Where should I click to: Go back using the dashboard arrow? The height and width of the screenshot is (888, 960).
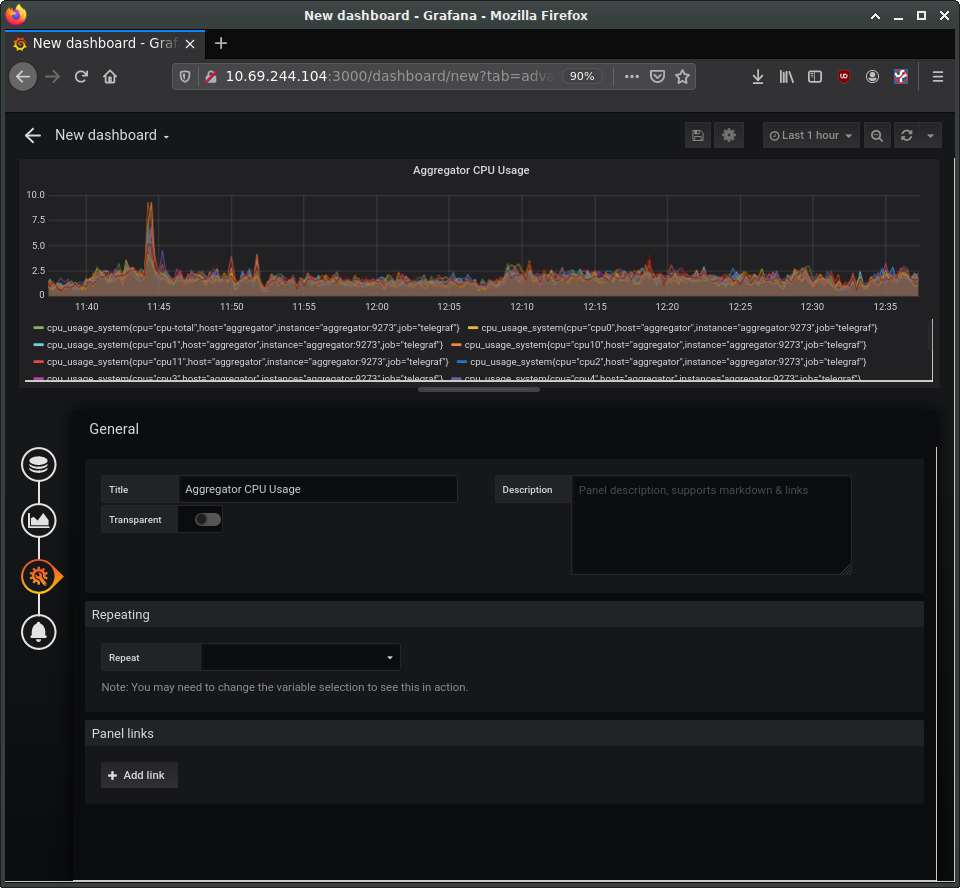click(x=32, y=135)
